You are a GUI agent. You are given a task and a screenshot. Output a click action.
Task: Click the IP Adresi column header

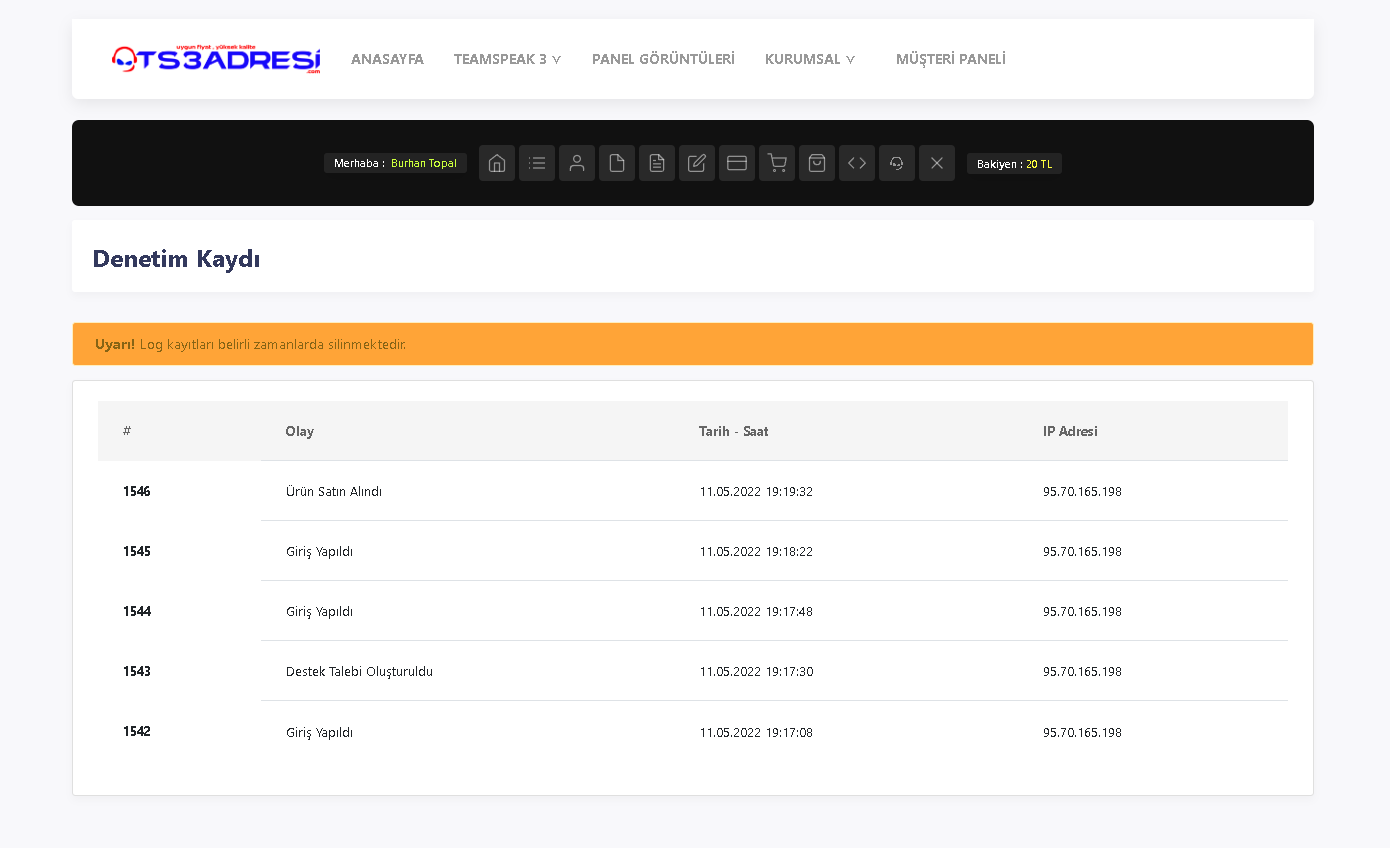[1070, 431]
